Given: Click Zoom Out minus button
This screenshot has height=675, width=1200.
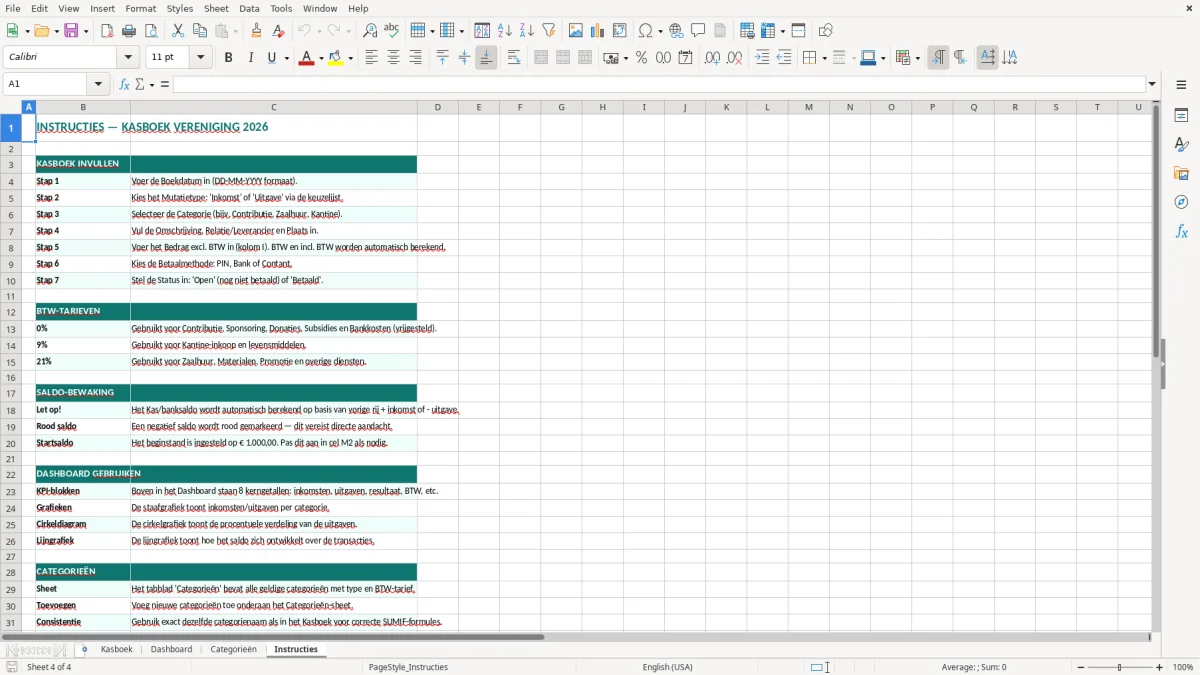Looking at the screenshot, I should click(x=1079, y=667).
